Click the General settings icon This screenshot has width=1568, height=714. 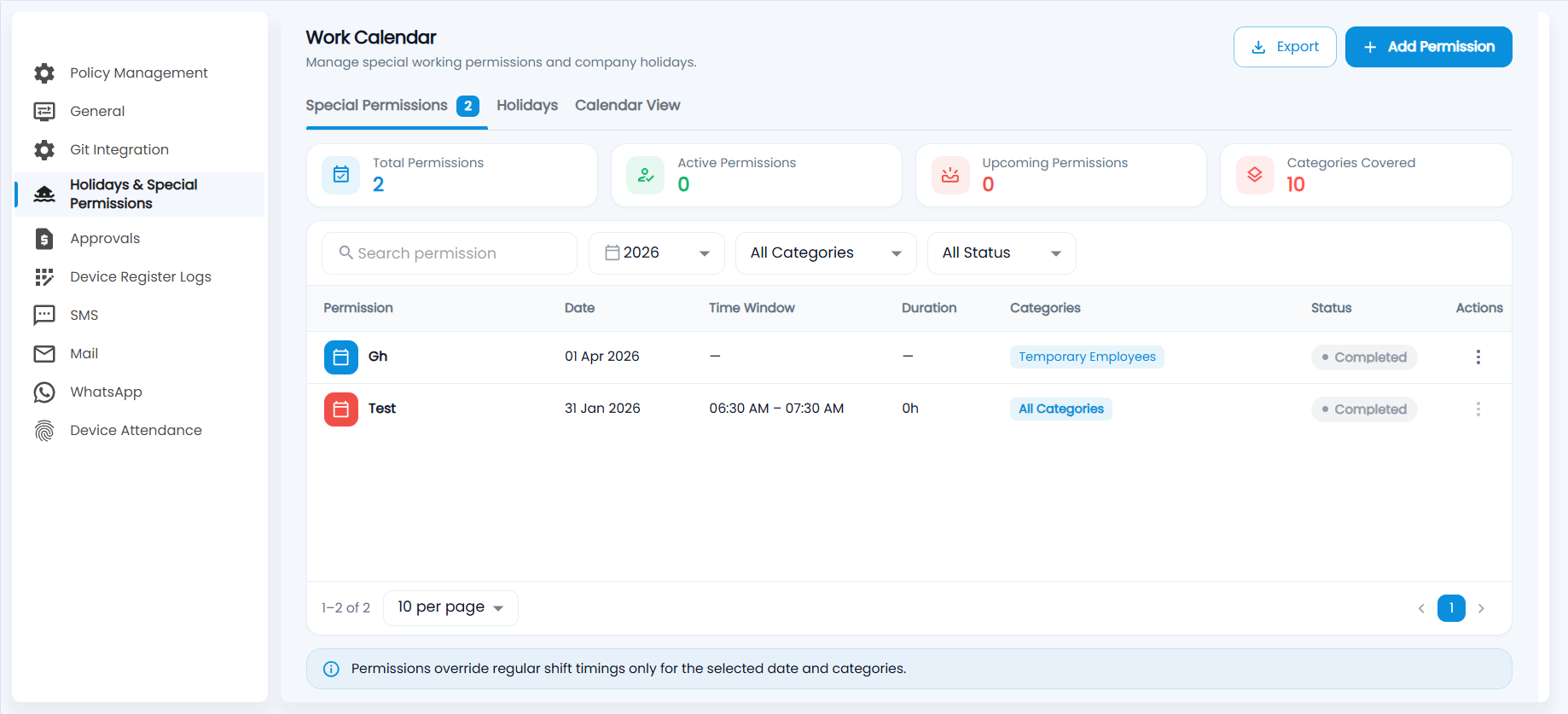click(44, 112)
